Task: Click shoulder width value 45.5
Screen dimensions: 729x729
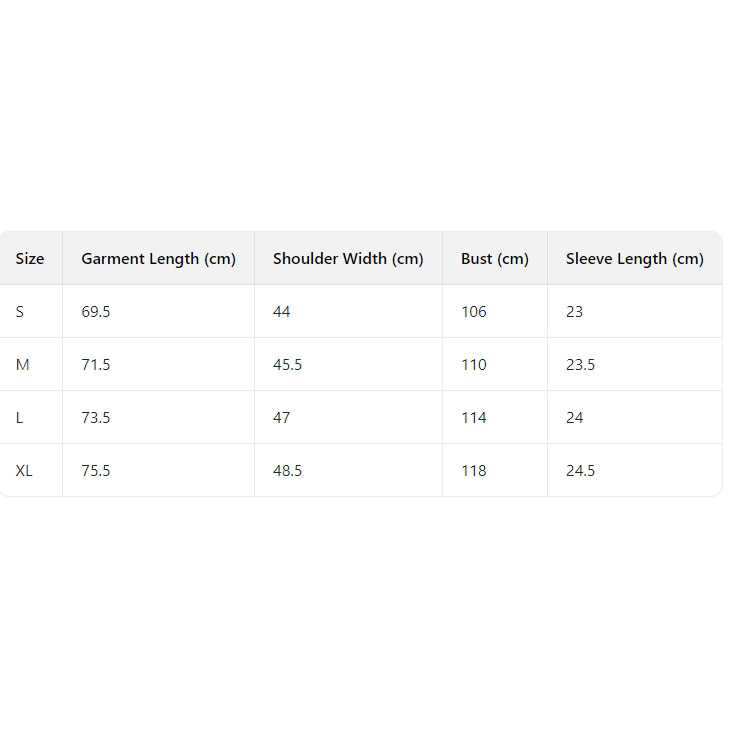Action: pos(287,365)
